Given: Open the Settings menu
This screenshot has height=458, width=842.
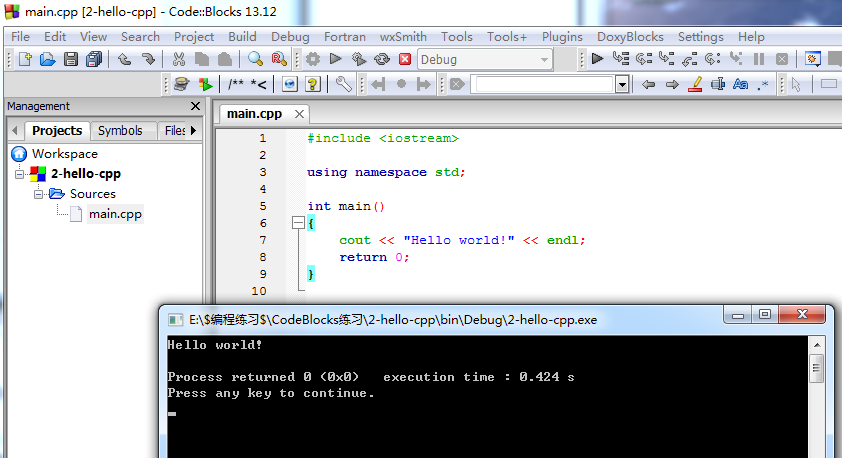Looking at the screenshot, I should pos(700,37).
